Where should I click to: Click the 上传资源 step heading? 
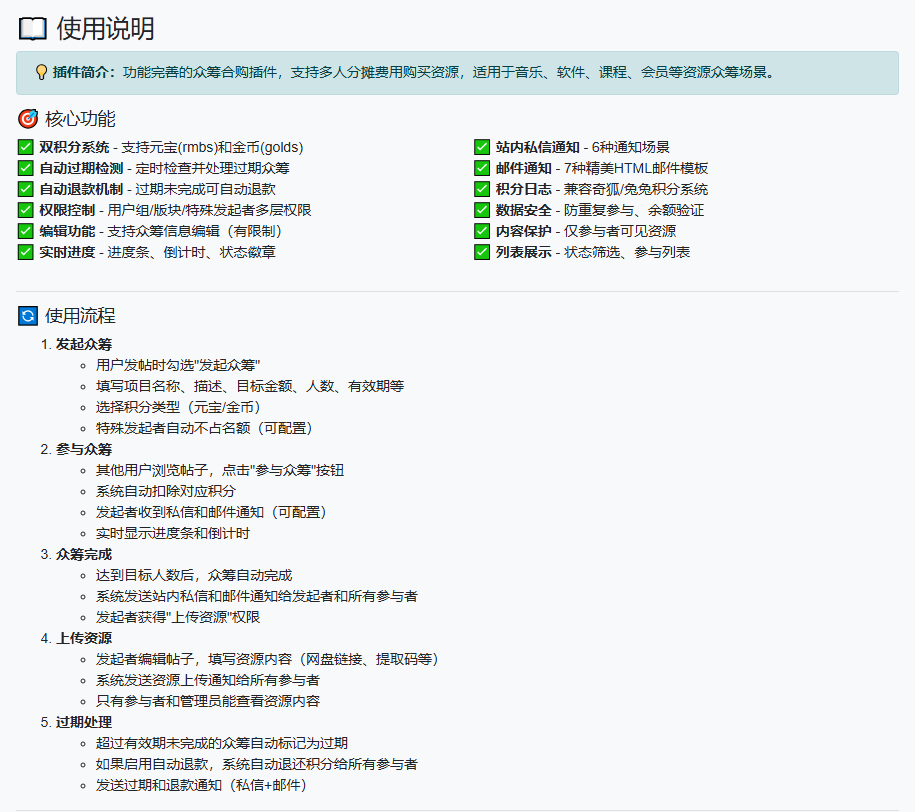point(84,638)
